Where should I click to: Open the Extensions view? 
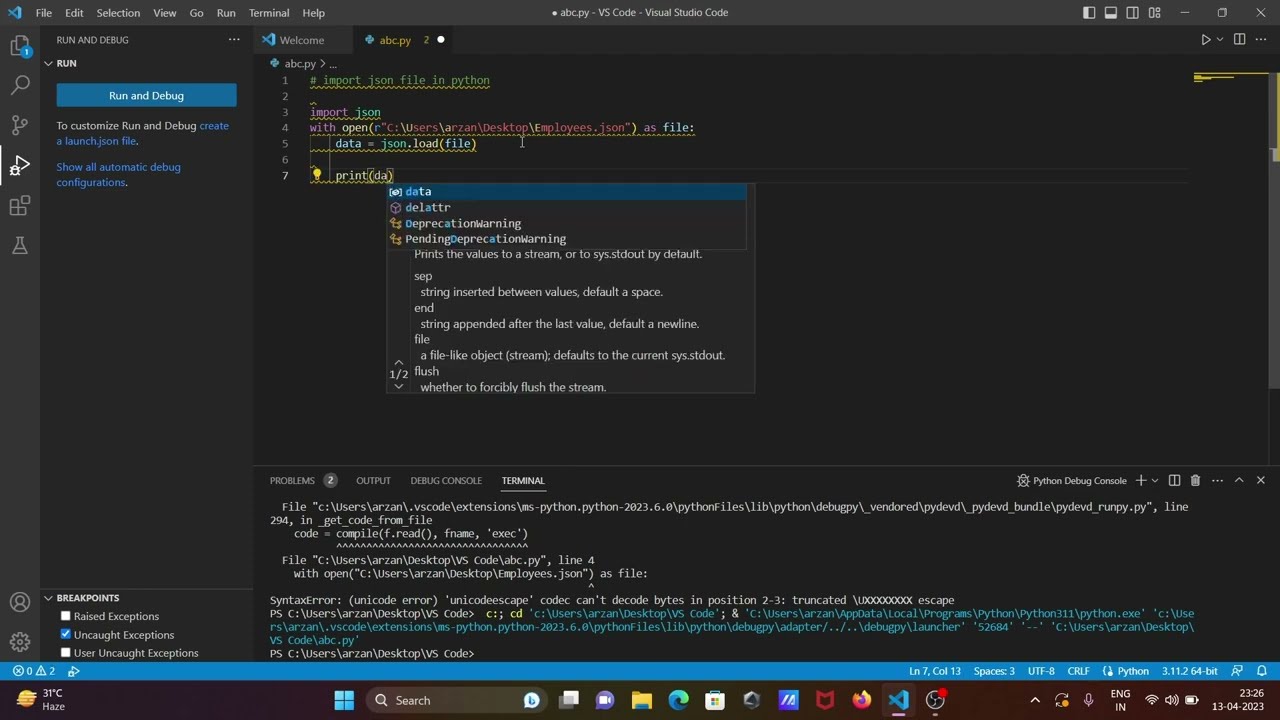point(20,206)
